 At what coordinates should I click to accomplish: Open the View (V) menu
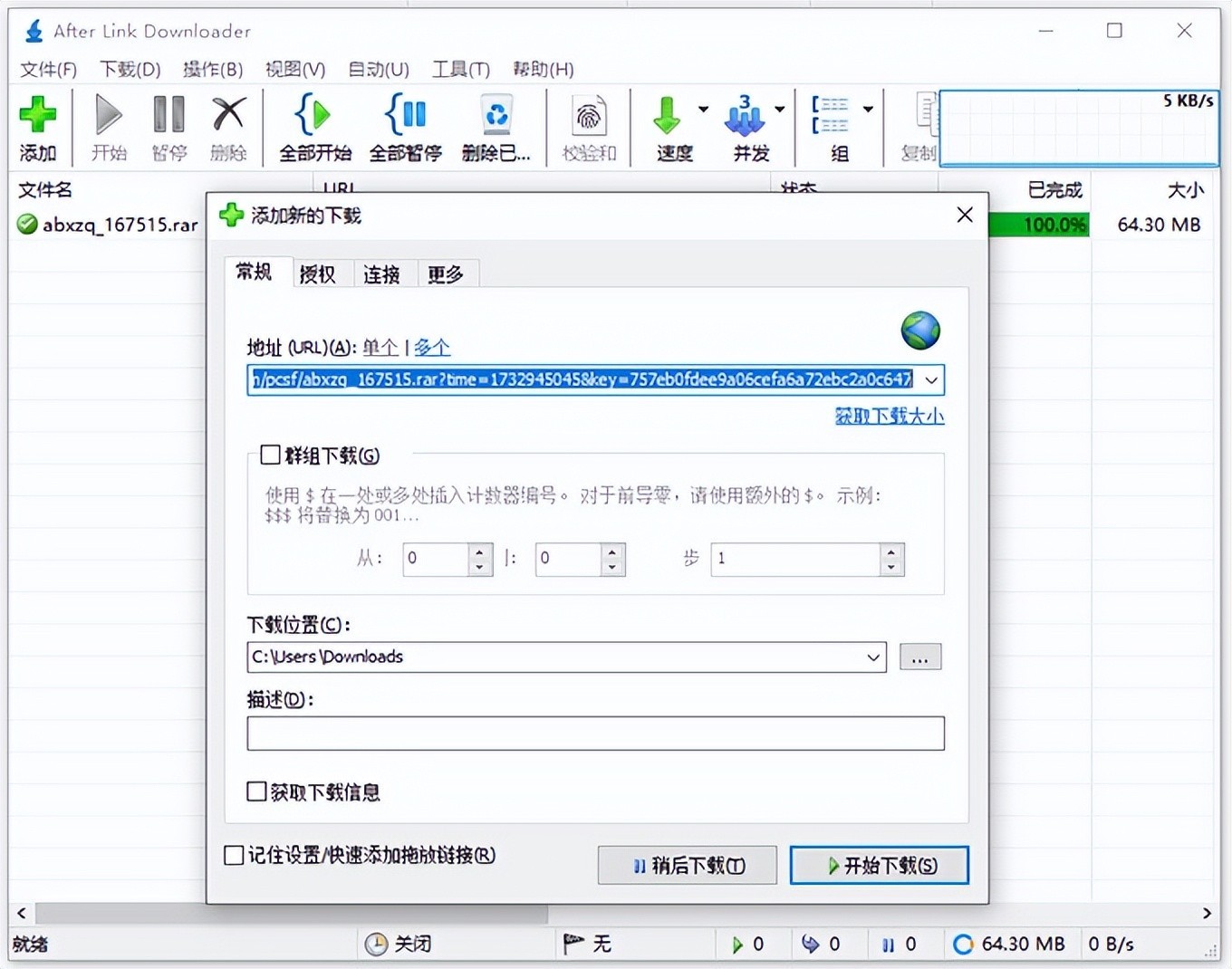pyautogui.click(x=295, y=70)
